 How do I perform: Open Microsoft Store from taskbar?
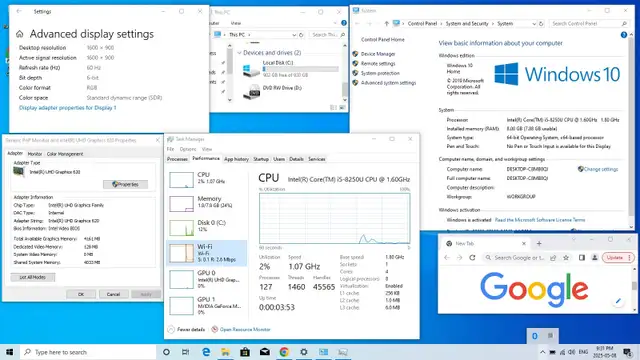click(x=245, y=352)
